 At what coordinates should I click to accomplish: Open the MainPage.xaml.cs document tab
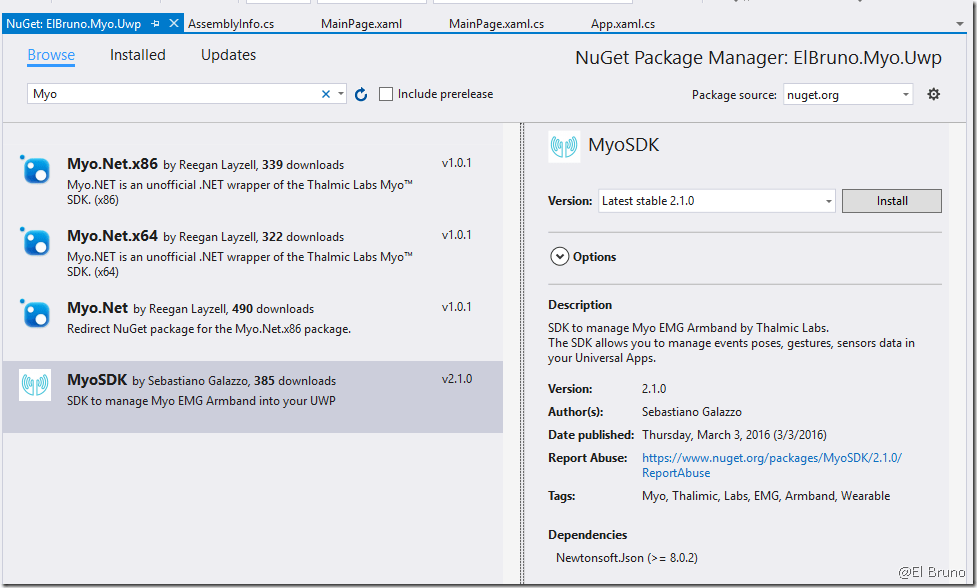(496, 23)
